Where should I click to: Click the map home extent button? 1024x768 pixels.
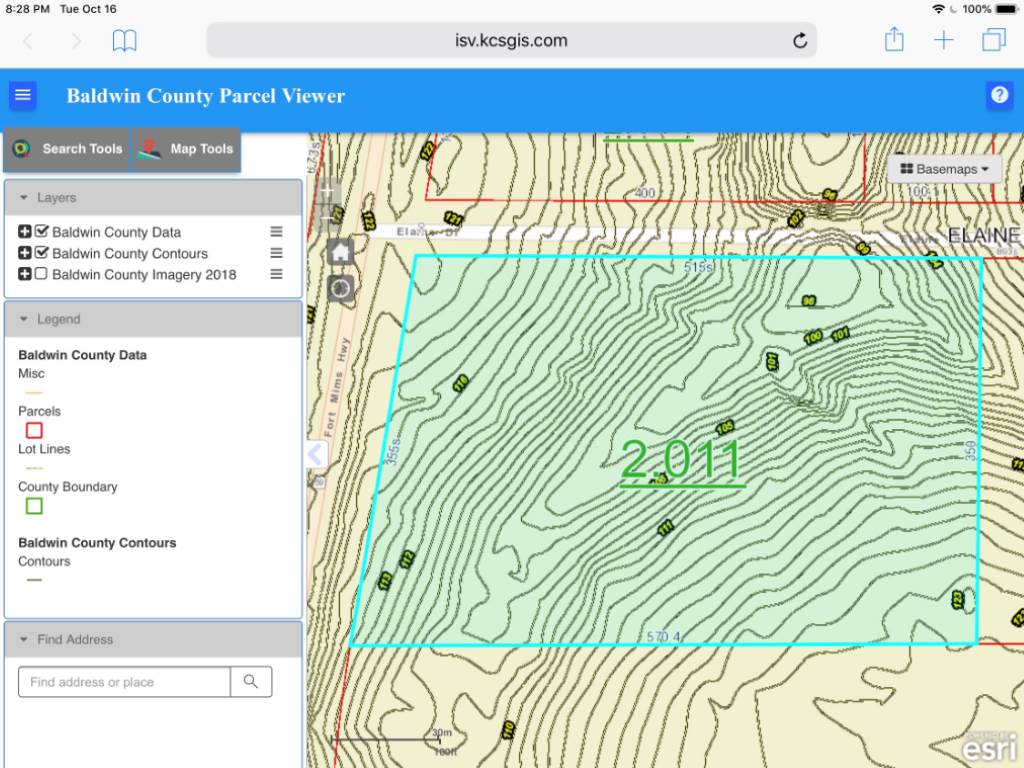pyautogui.click(x=340, y=251)
